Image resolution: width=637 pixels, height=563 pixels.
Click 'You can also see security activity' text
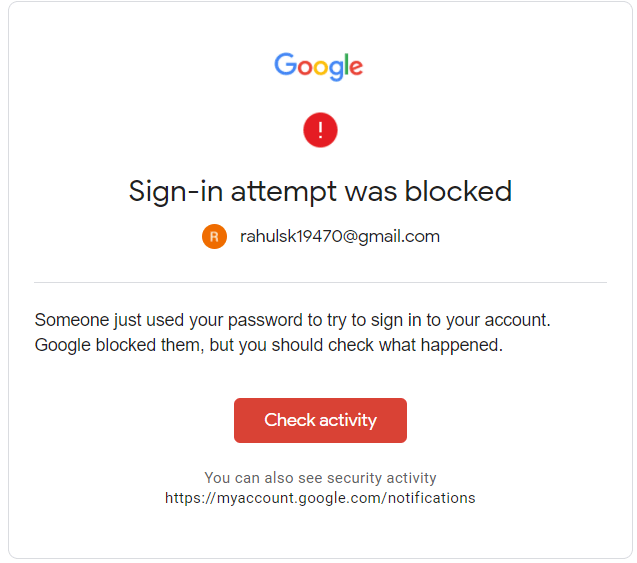tap(320, 478)
